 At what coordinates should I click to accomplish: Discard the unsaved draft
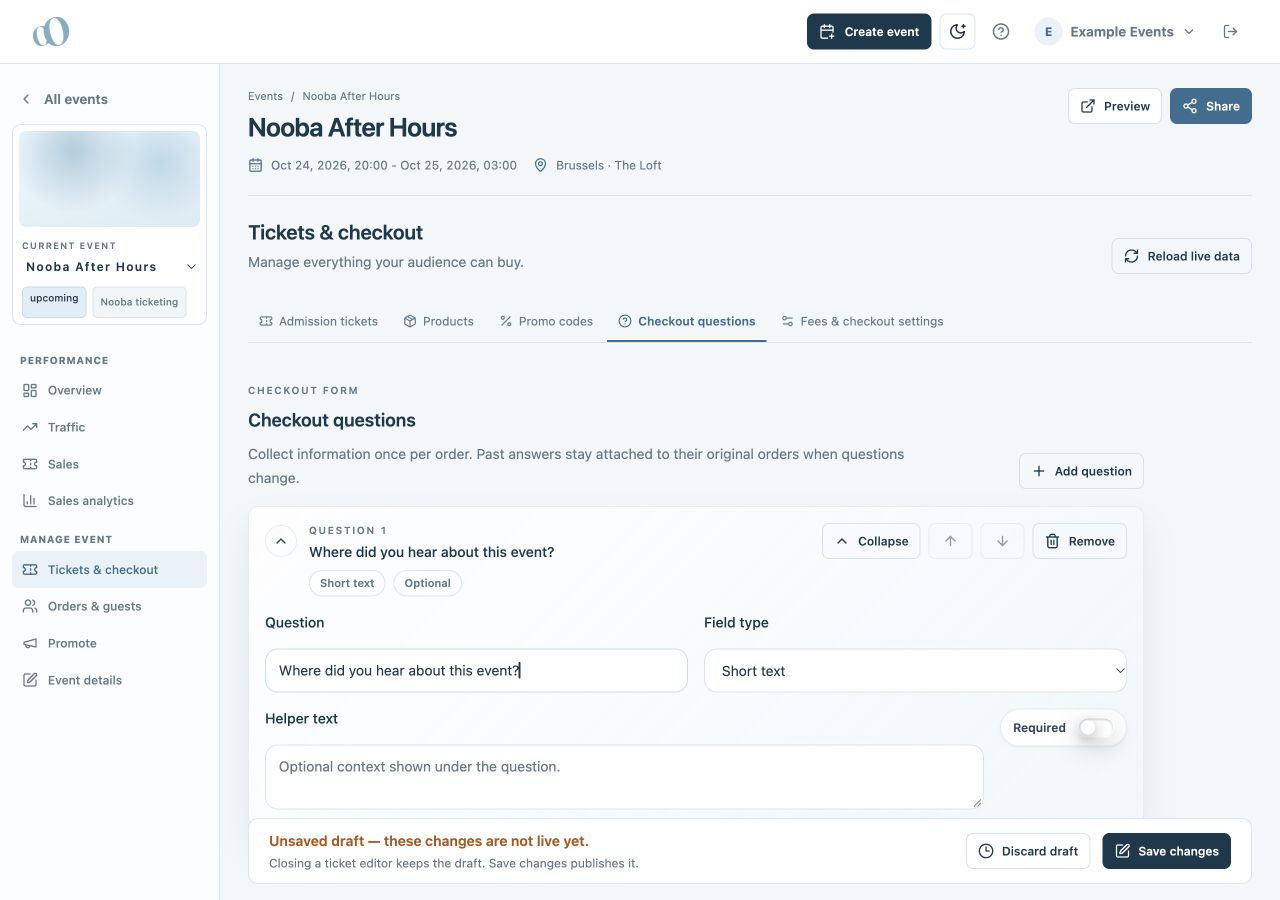coord(1028,851)
